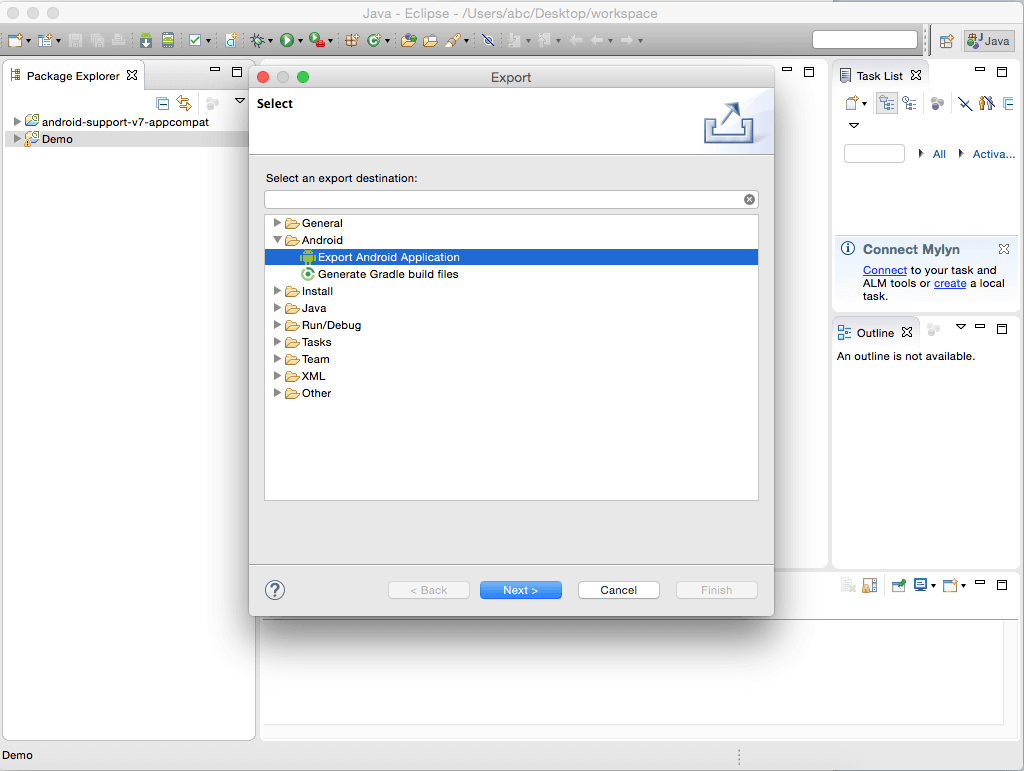Screen dimensions: 1024x771
Task: Select android-support-v7-appcompat project
Action: click(x=125, y=122)
